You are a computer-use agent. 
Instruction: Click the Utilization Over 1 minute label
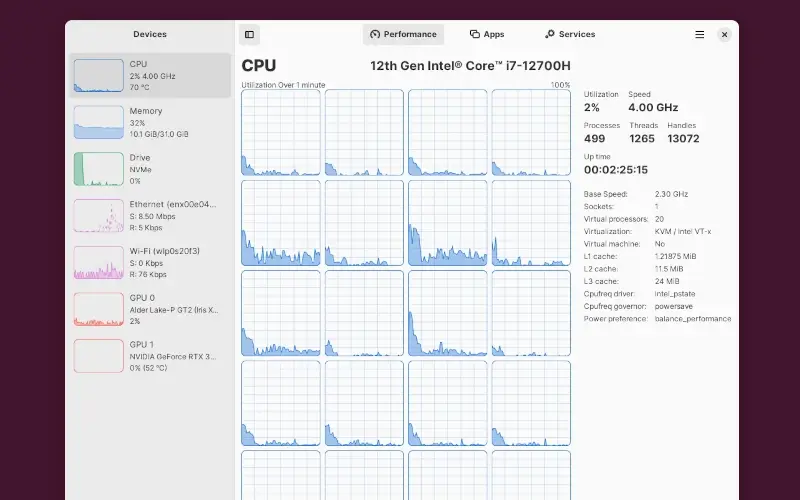(283, 85)
